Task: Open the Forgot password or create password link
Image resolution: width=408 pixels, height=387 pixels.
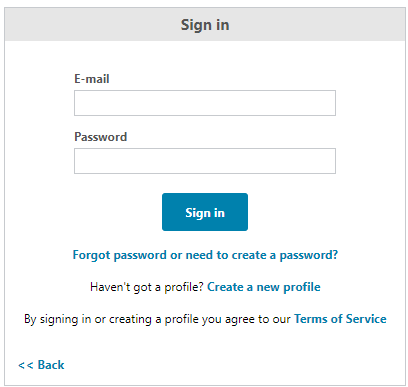Action: point(205,255)
